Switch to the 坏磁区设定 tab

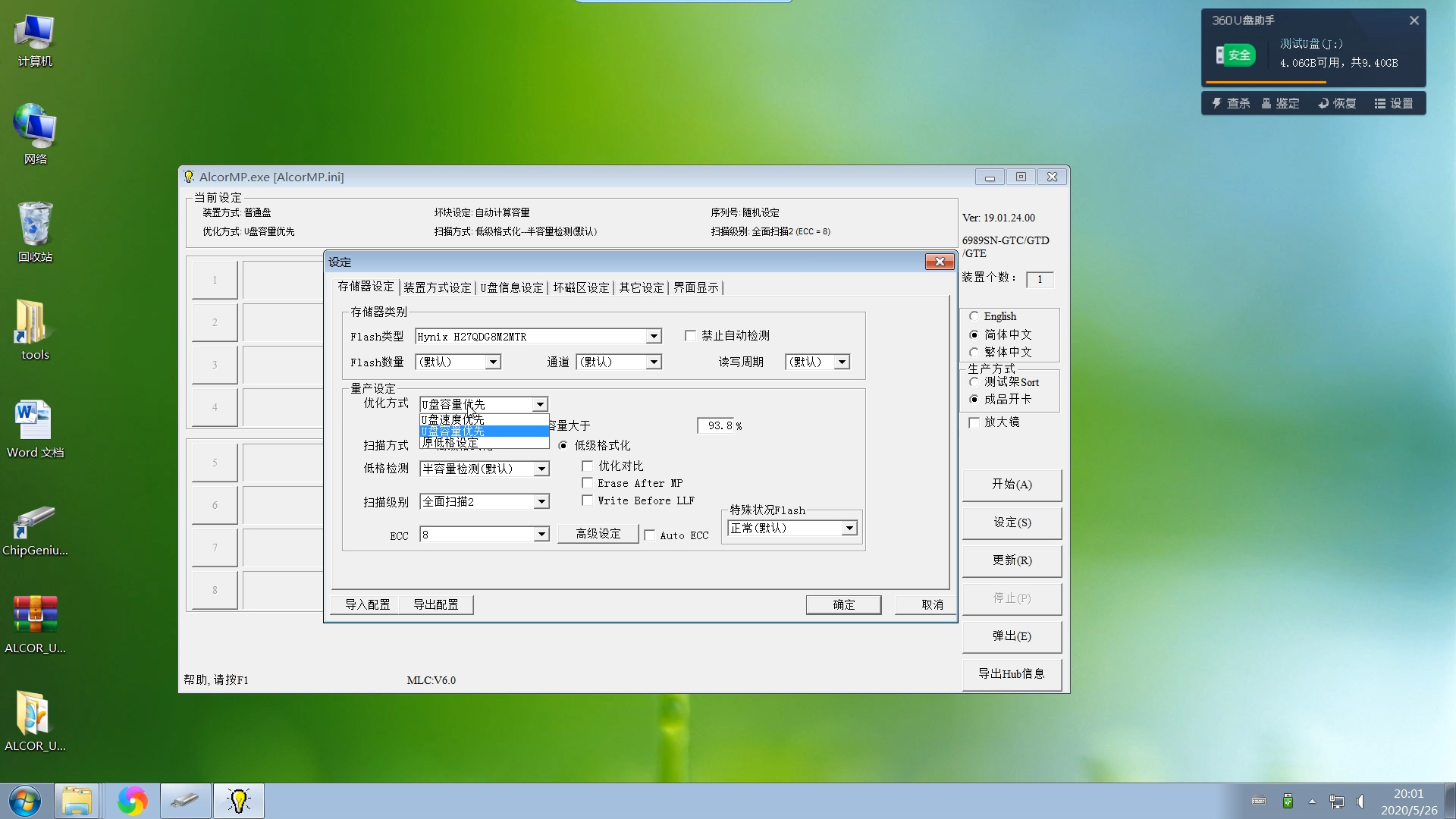tap(582, 287)
